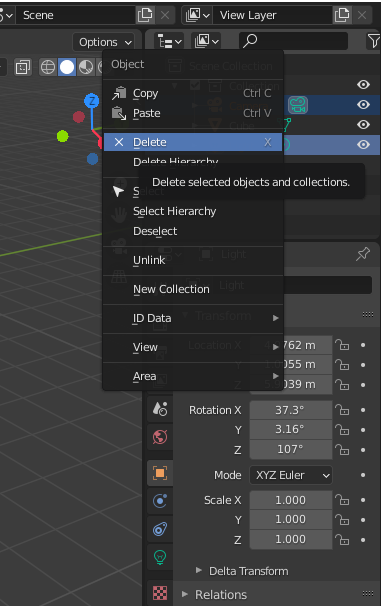The width and height of the screenshot is (381, 606).
Task: Click the red negative X gizmo dot
Action: (x=79, y=117)
